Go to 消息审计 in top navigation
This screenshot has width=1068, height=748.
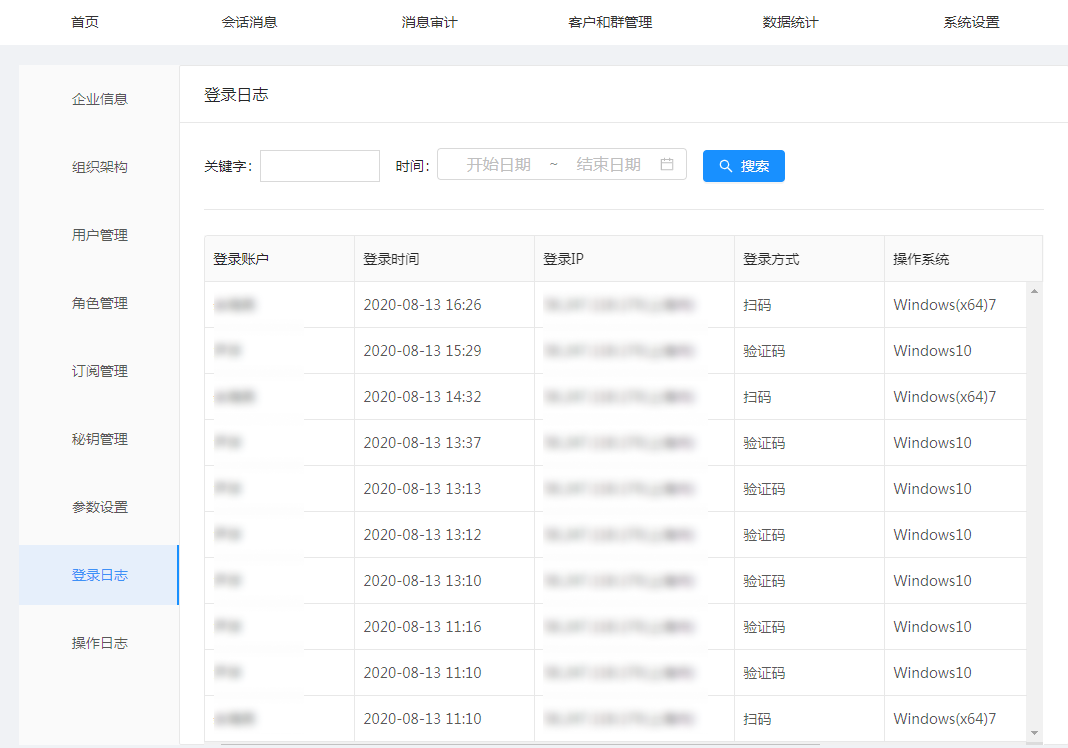point(429,22)
